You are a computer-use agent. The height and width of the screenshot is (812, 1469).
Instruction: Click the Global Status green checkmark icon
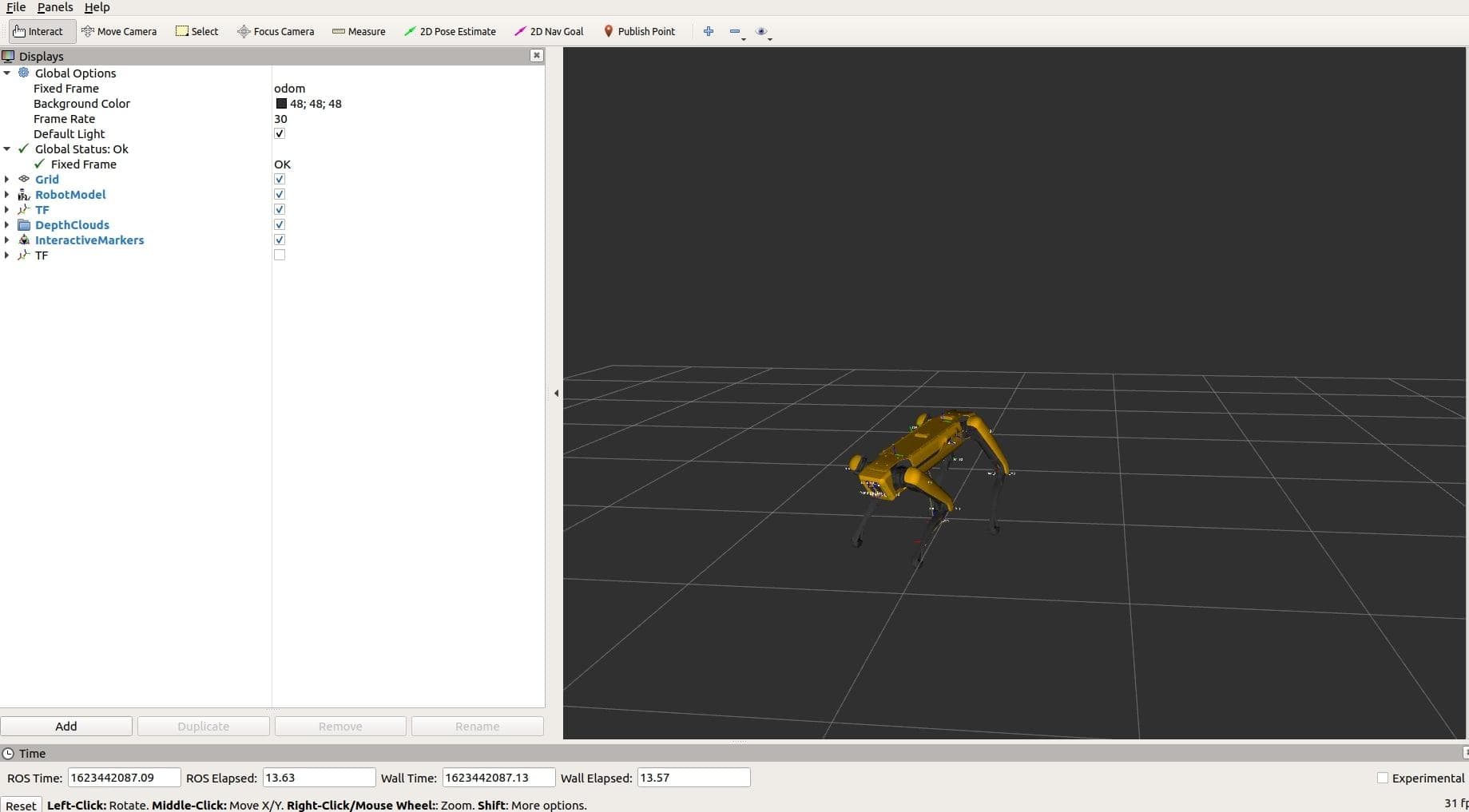24,149
